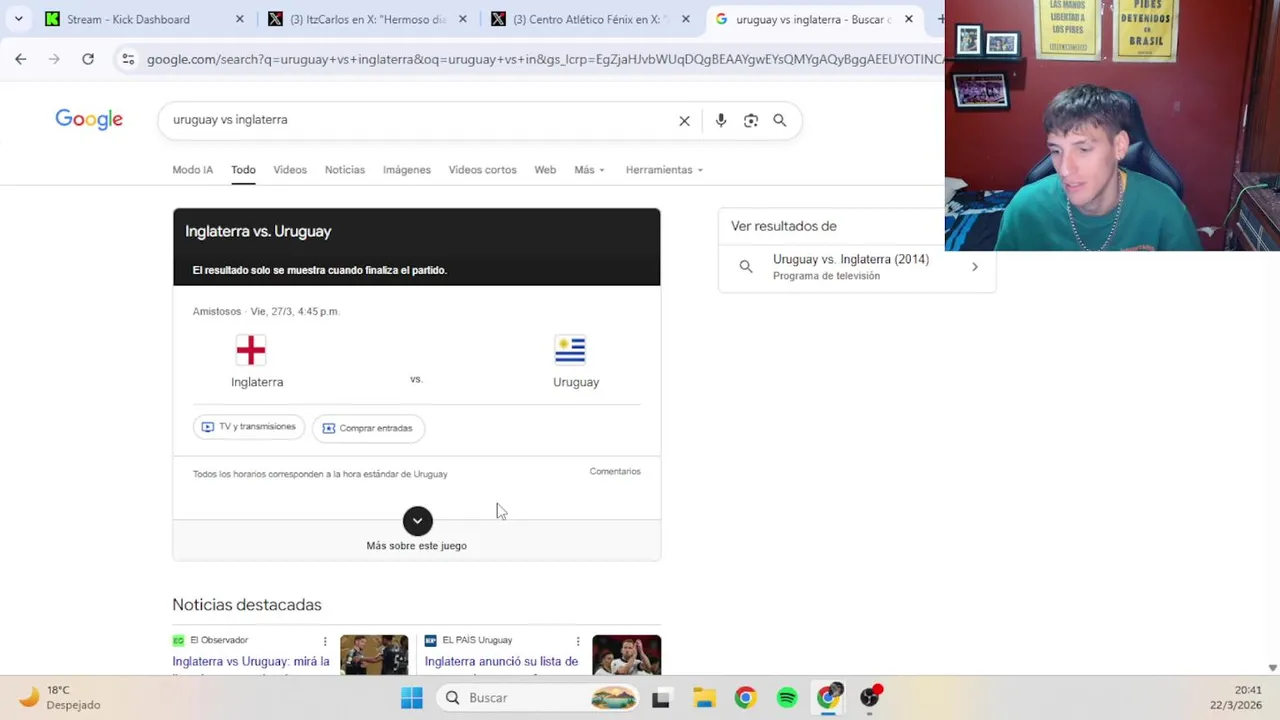1280x720 pixels.
Task: Open the Videos cortos results tab
Action: pos(482,170)
